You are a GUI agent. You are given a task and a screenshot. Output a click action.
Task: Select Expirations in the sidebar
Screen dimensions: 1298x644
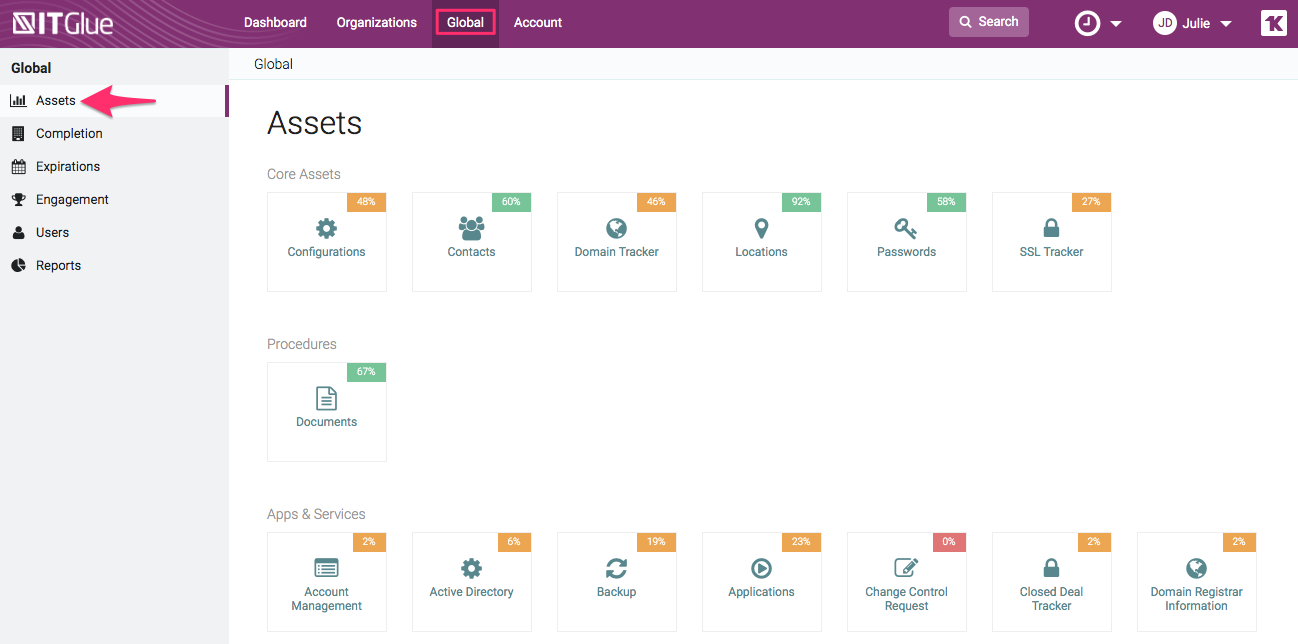[x=68, y=166]
